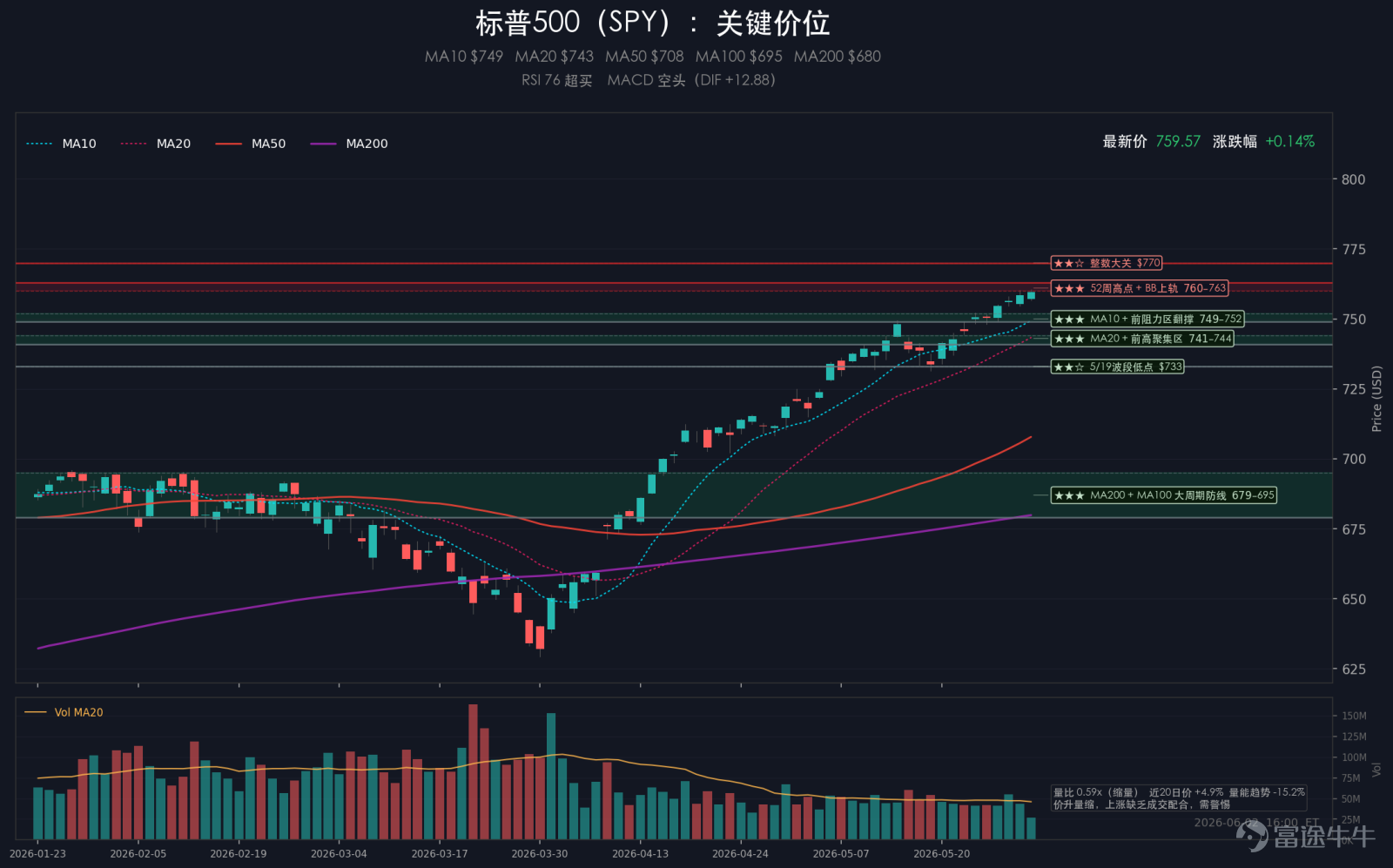Click the 2026-04-13 date axis label
The width and height of the screenshot is (1393, 868).
point(640,853)
